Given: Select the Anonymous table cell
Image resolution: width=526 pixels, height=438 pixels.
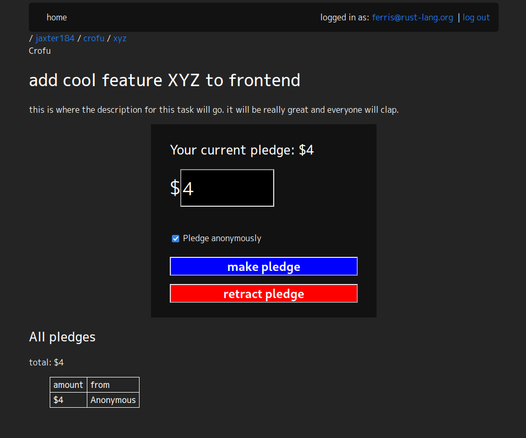Looking at the screenshot, I should [x=113, y=400].
